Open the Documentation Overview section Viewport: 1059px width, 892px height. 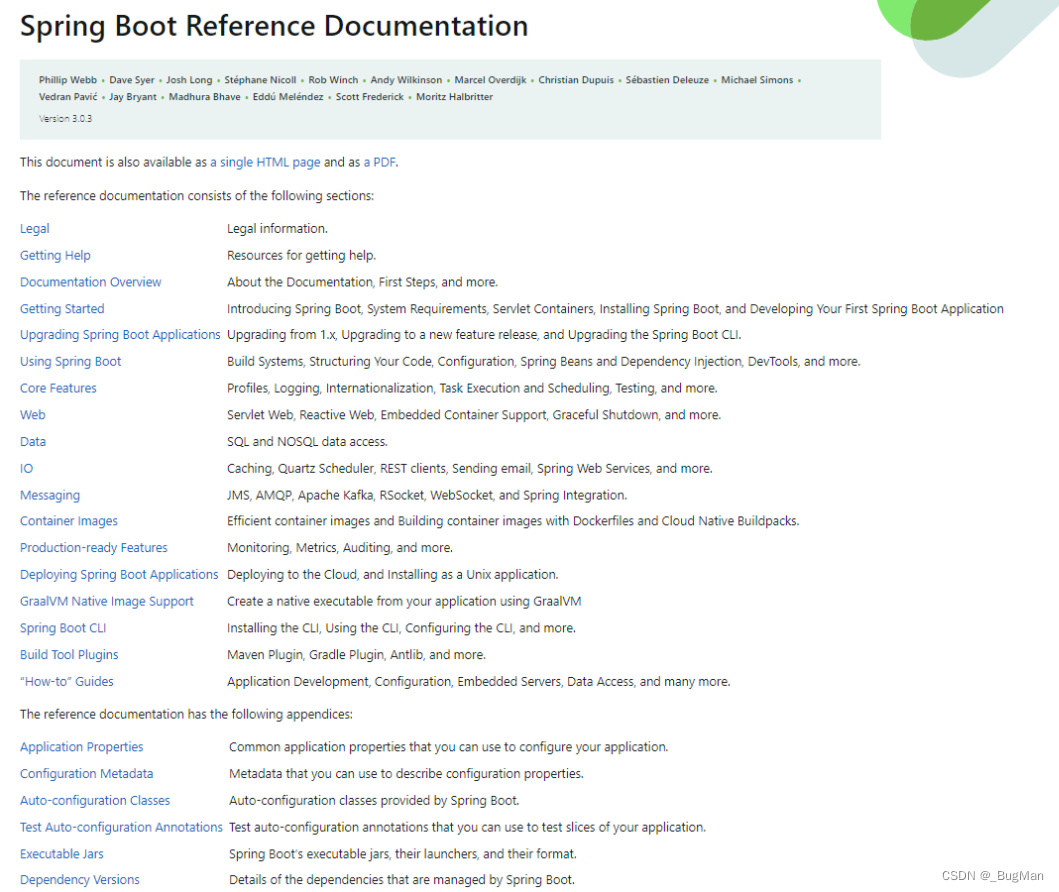90,282
